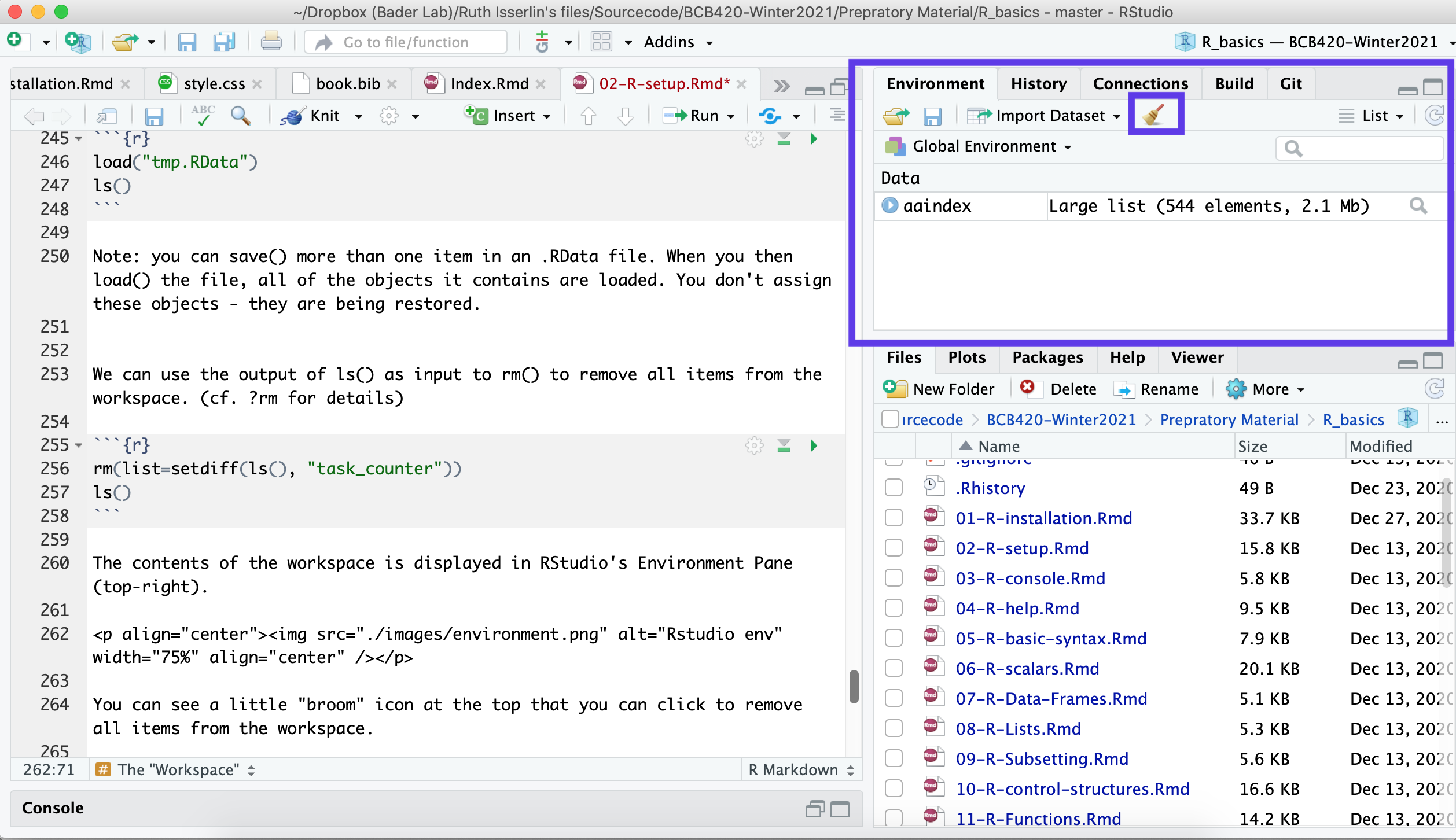This screenshot has height=840, width=1456.
Task: Click the document outline icon in editor toolbar
Action: coord(836,116)
